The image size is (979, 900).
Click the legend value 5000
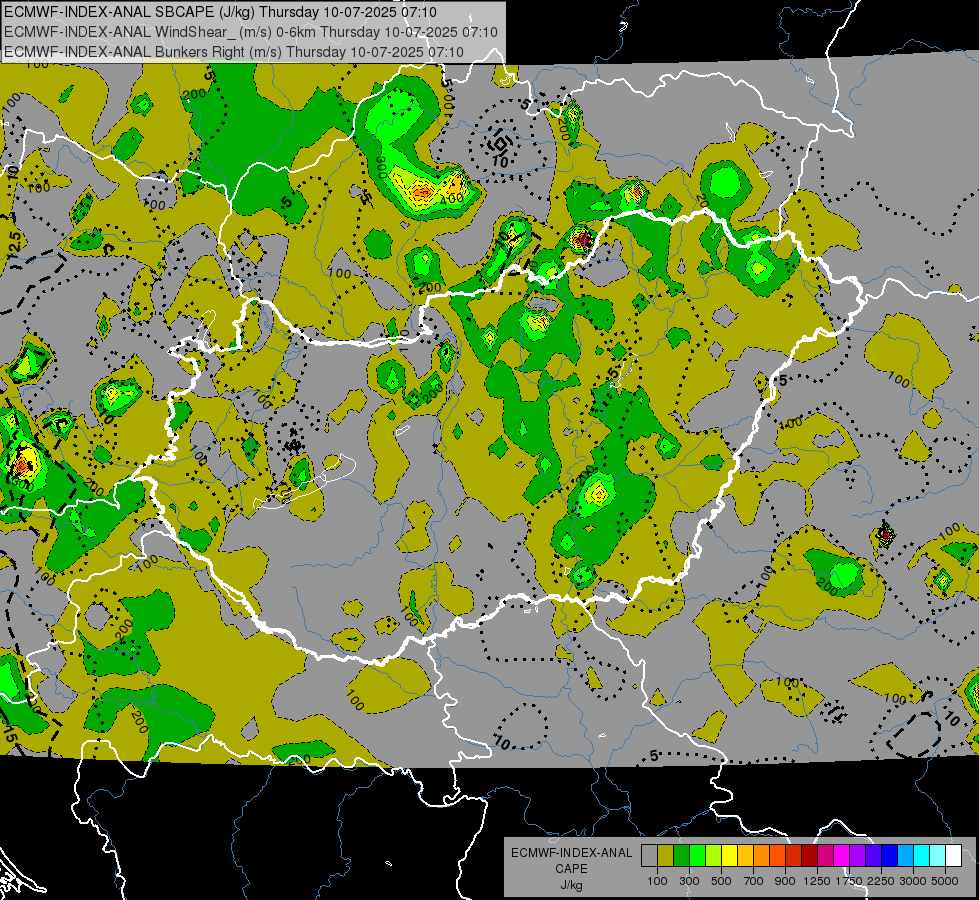click(x=945, y=881)
